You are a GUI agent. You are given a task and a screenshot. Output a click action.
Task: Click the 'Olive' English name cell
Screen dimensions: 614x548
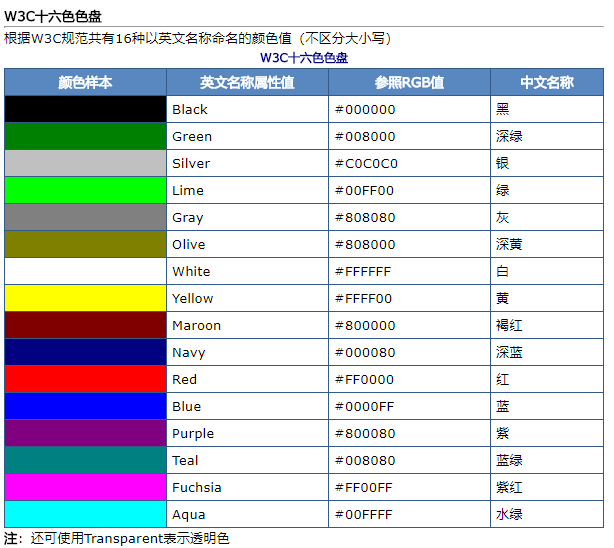coord(248,244)
